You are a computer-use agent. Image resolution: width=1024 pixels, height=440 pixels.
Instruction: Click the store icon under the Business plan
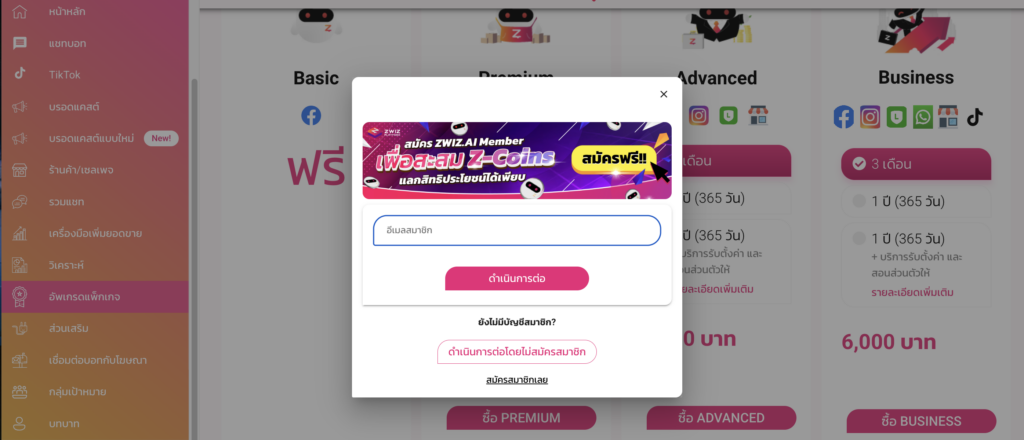point(948,117)
